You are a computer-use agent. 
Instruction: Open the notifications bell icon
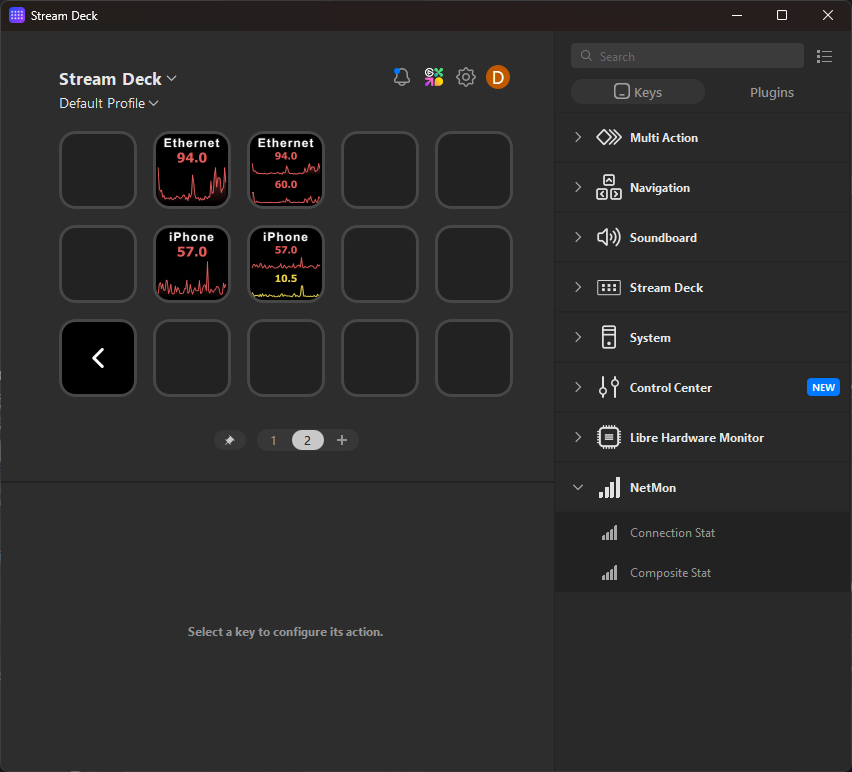click(402, 77)
